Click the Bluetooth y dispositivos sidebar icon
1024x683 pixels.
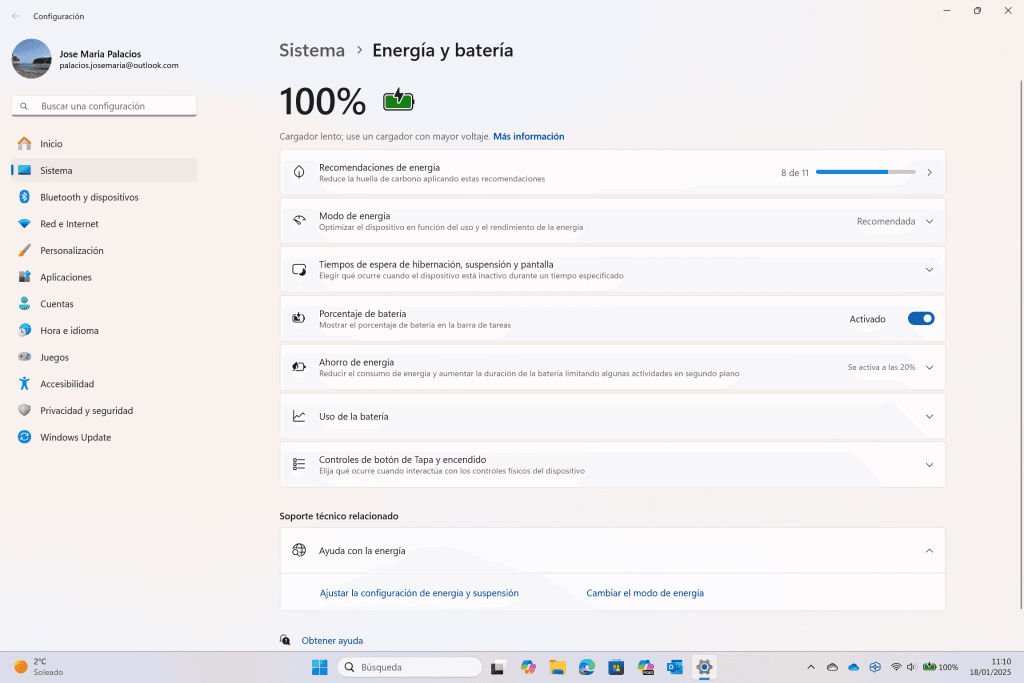click(x=24, y=197)
